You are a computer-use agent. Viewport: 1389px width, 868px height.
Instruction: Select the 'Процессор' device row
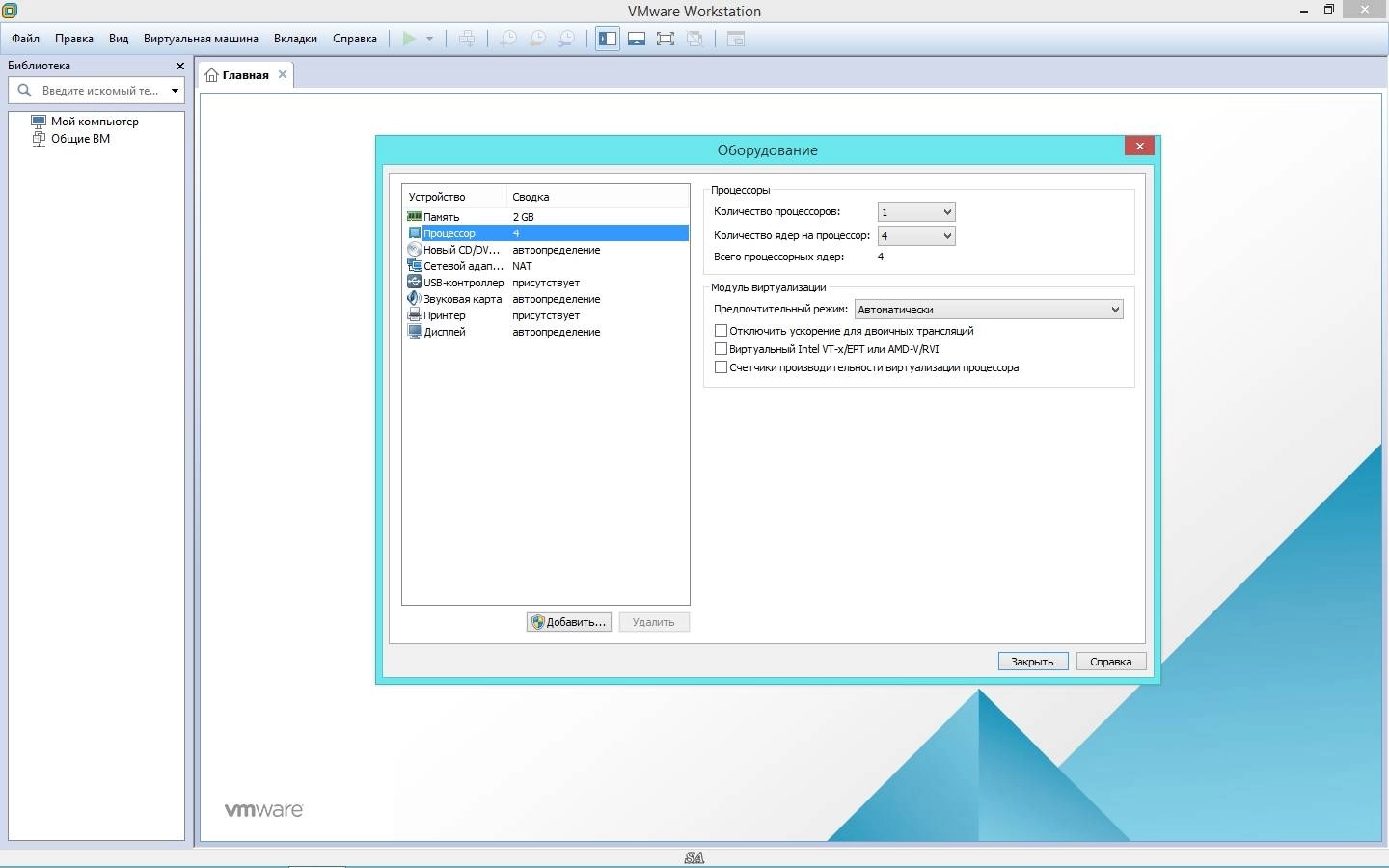point(545,233)
